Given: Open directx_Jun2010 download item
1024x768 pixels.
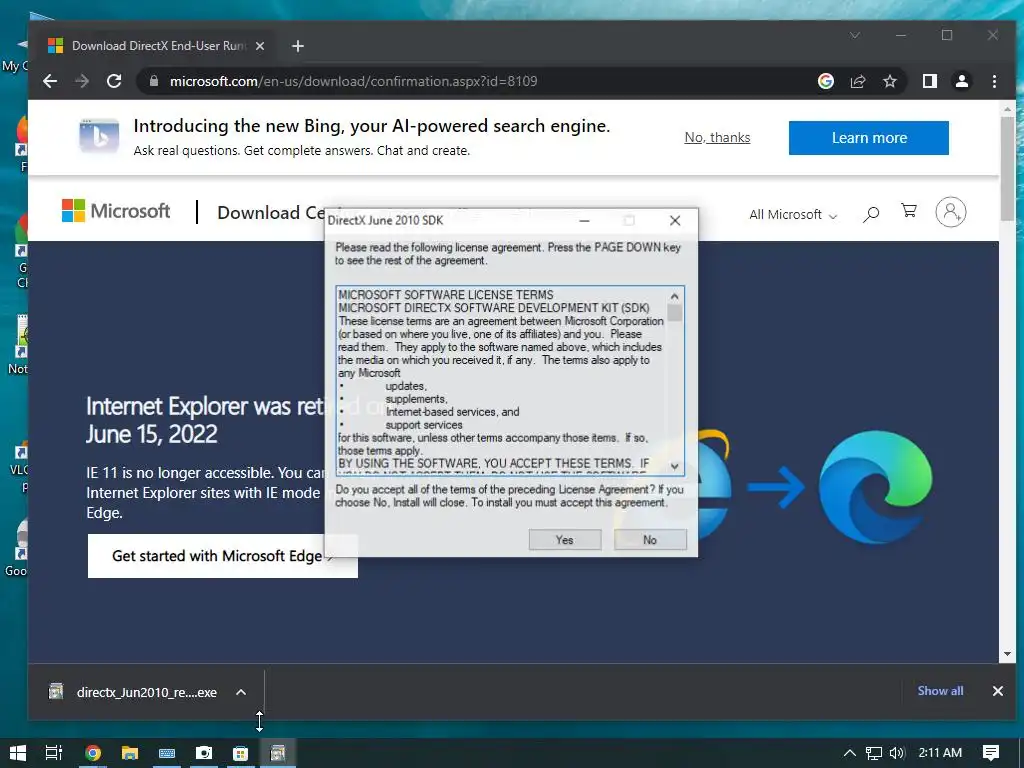Looking at the screenshot, I should tap(133, 692).
